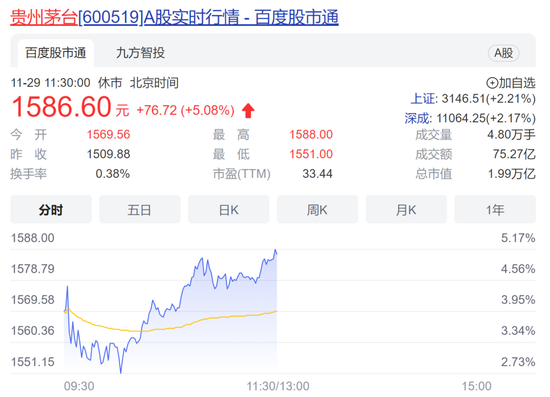The image size is (550, 397).
Task: Click the chart percentage label 5.17%
Action: tap(518, 238)
